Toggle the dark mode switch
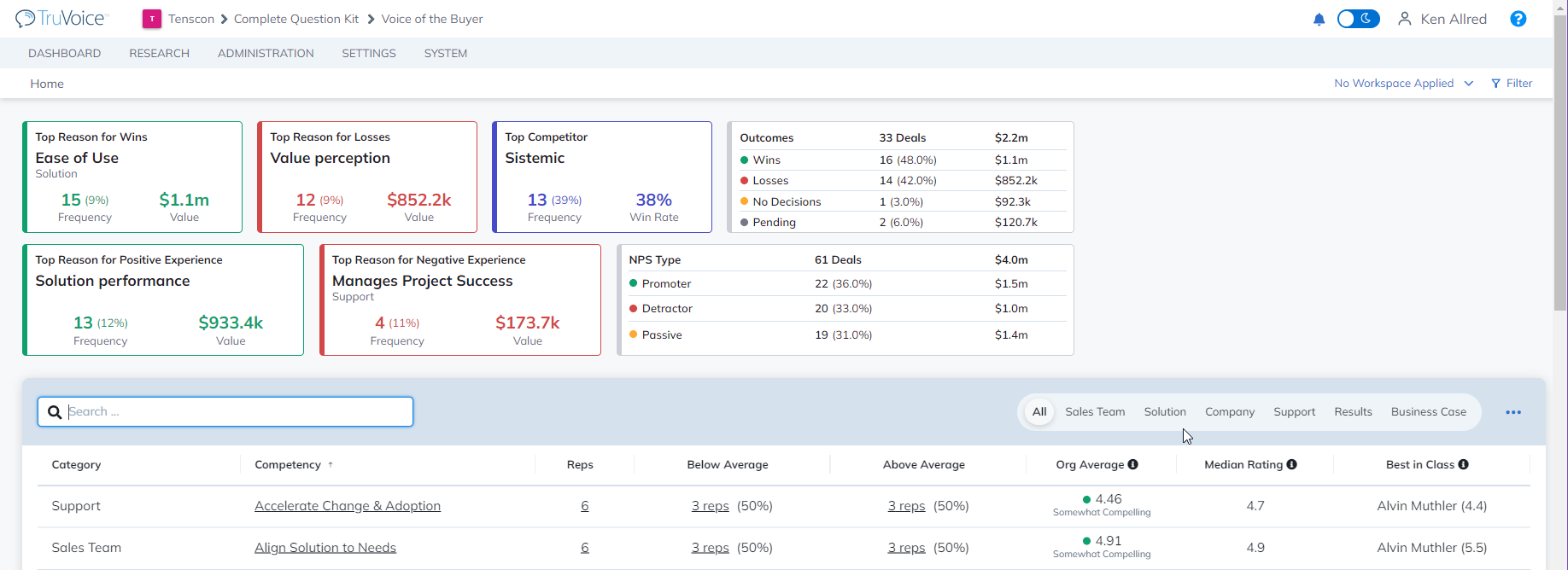This screenshot has width=1568, height=570. [x=1358, y=19]
